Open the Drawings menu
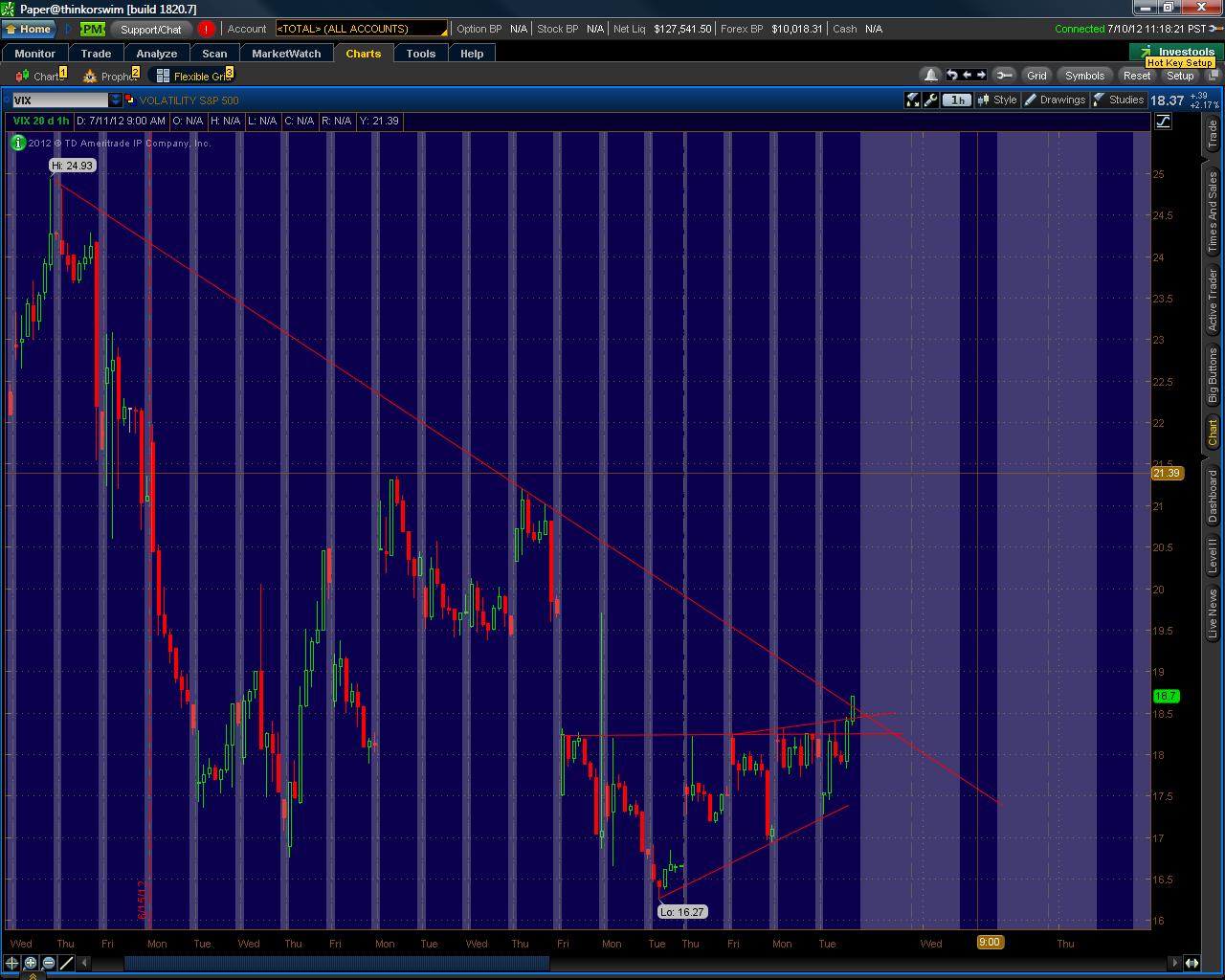 point(1055,100)
